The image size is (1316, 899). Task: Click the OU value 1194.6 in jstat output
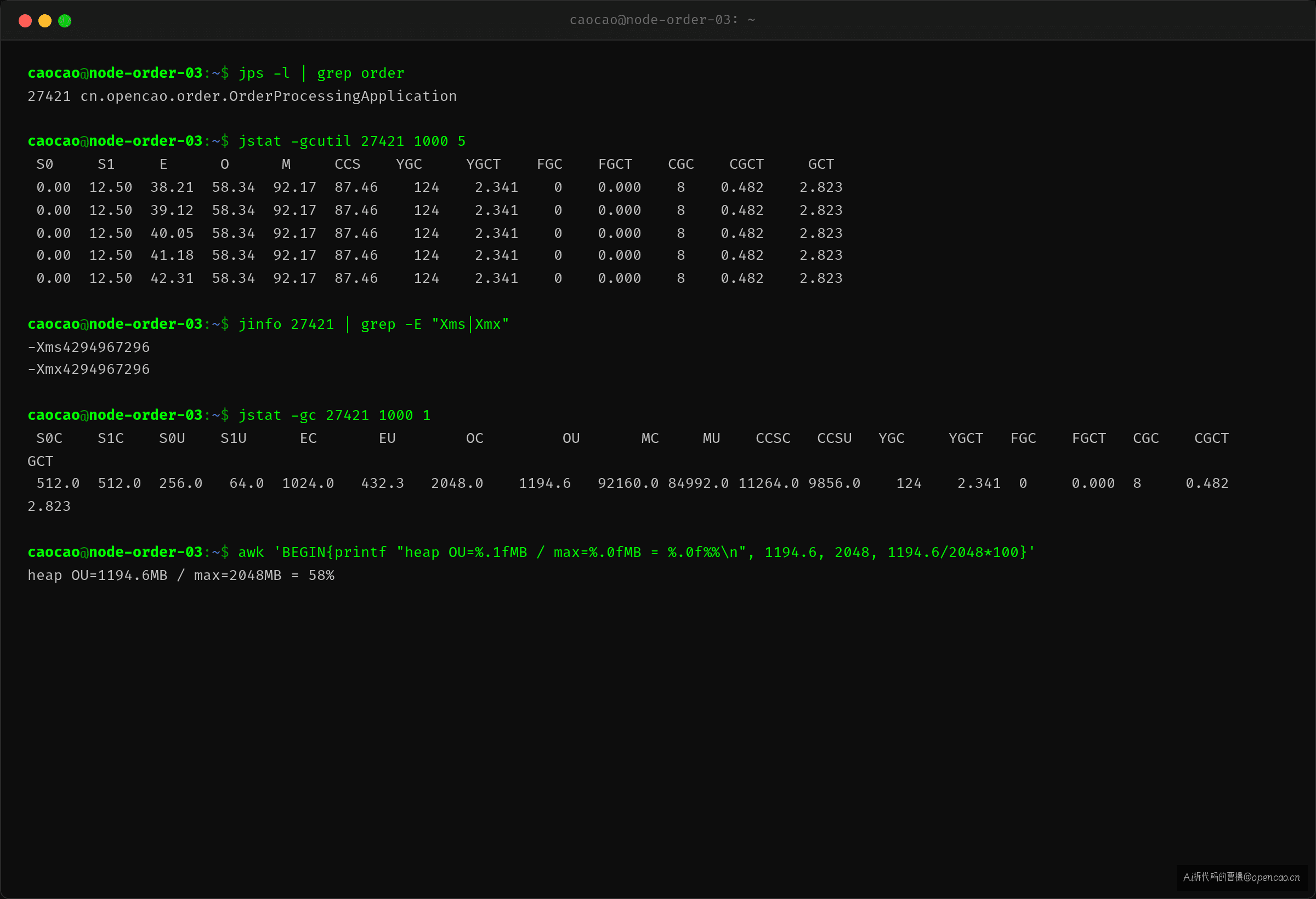pyautogui.click(x=544, y=483)
